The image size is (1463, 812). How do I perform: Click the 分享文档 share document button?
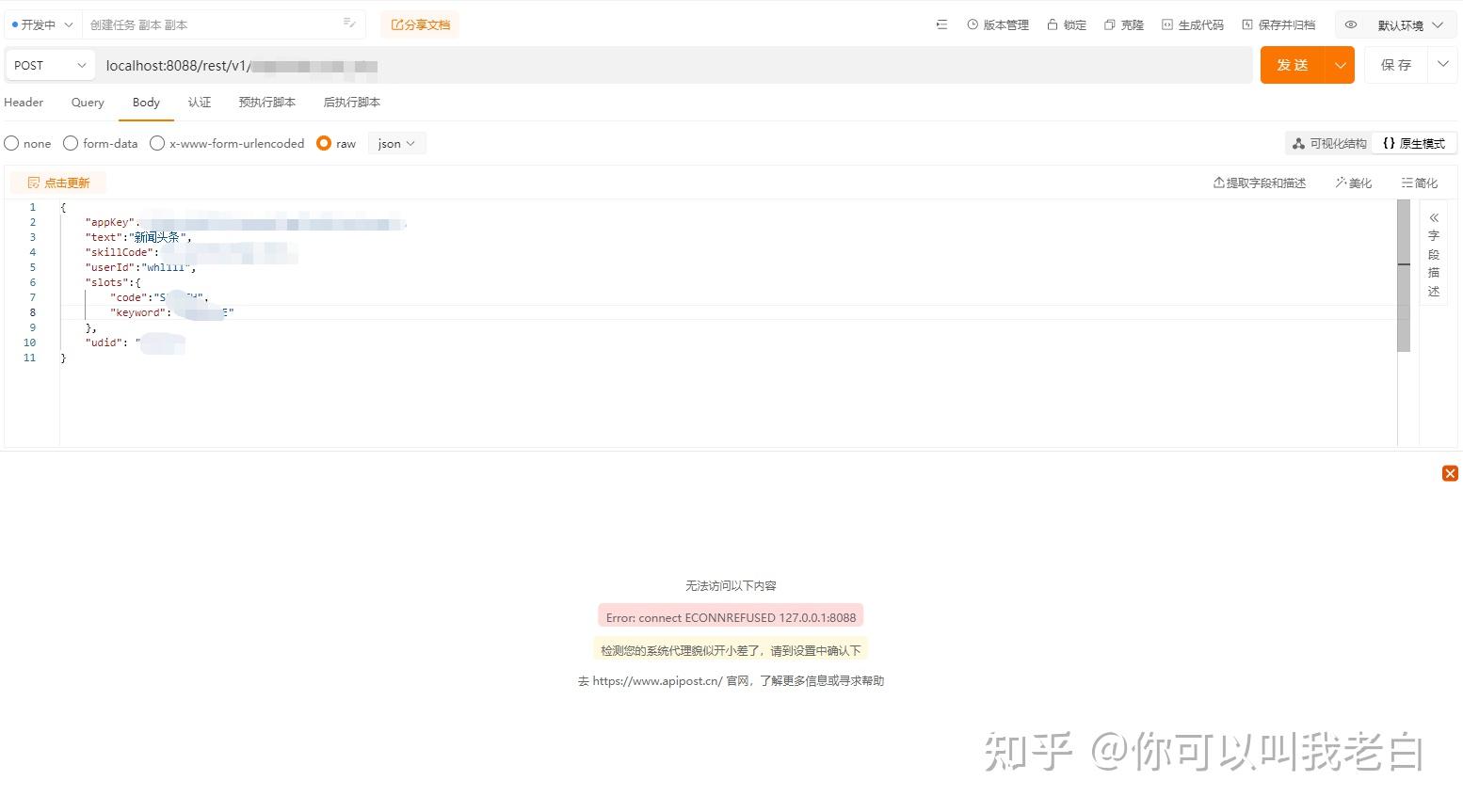[x=421, y=25]
